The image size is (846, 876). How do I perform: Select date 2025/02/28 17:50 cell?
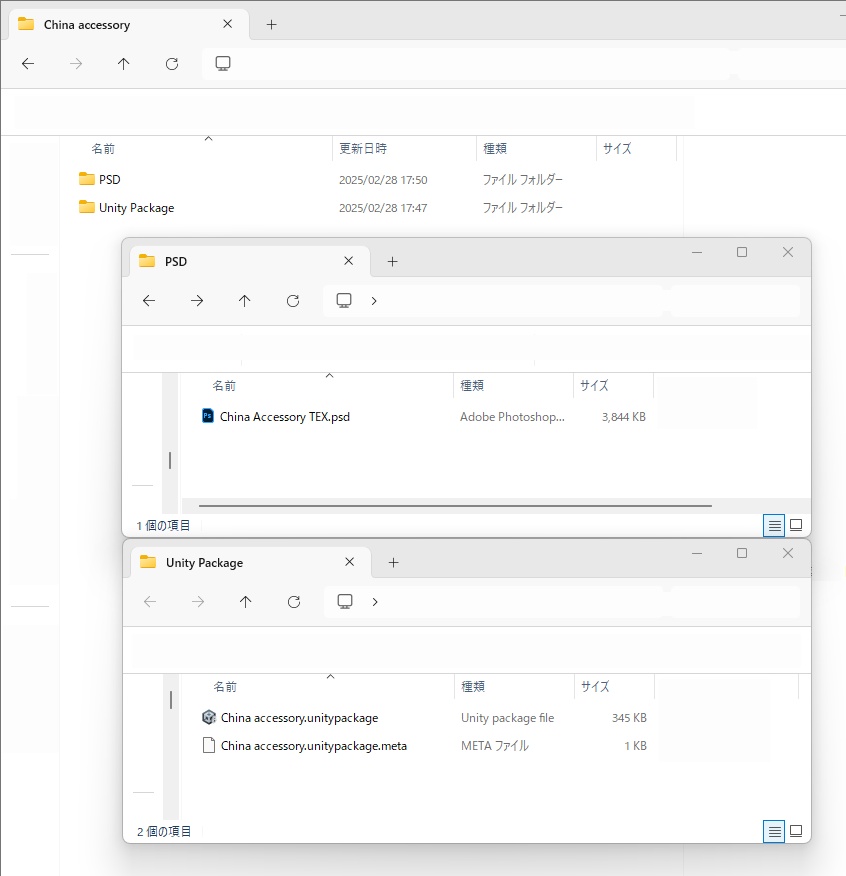[383, 180]
